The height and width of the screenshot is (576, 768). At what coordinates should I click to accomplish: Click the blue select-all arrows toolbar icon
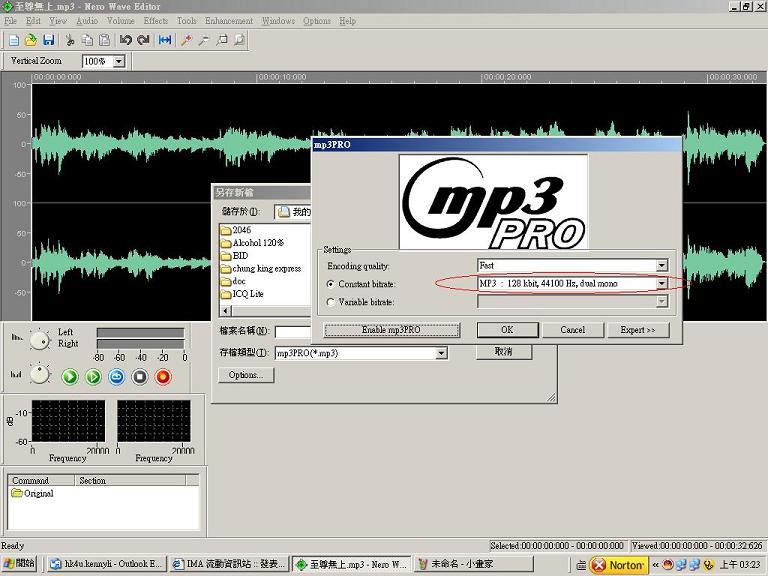pos(165,40)
